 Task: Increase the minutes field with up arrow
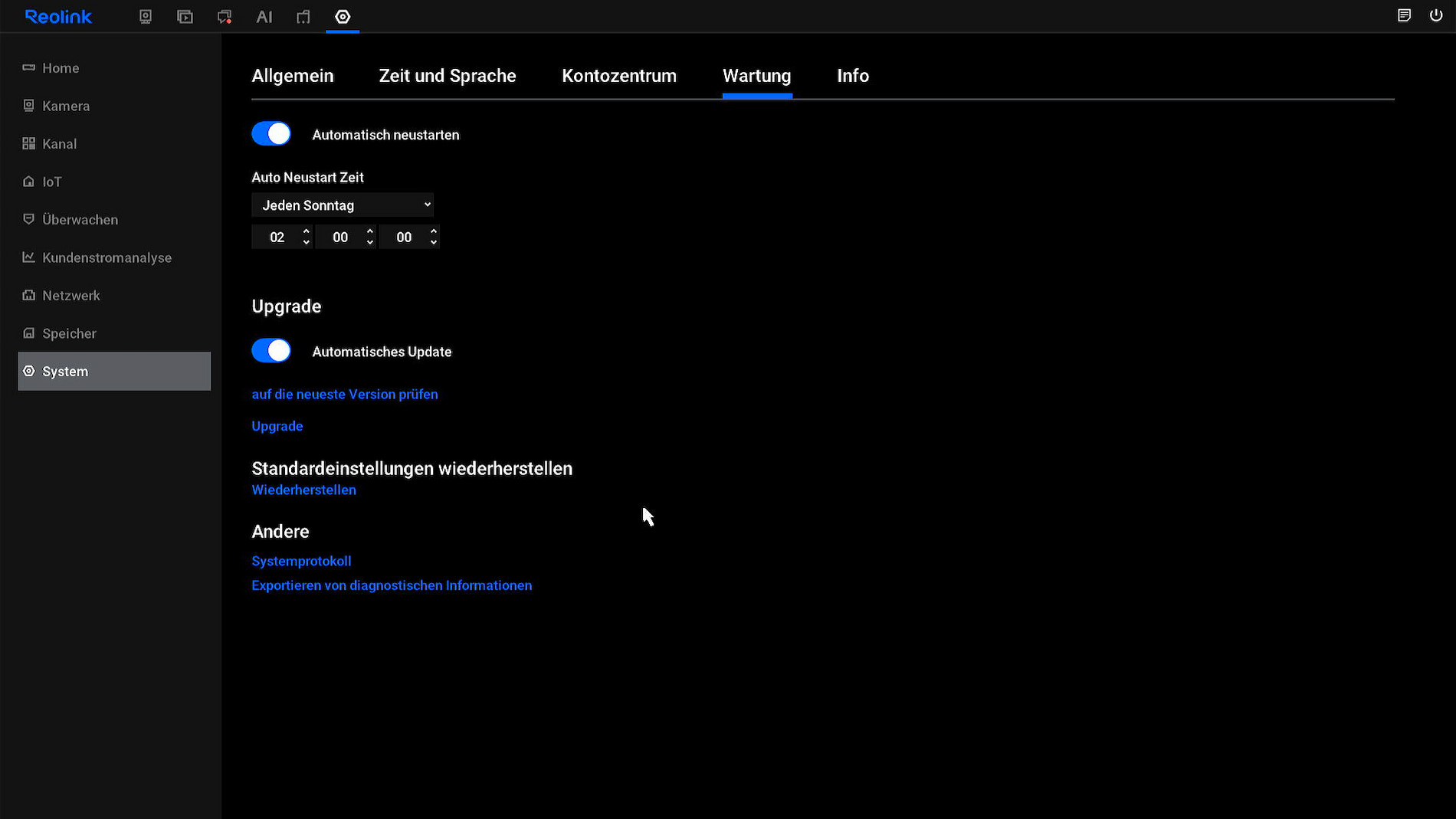click(x=369, y=231)
